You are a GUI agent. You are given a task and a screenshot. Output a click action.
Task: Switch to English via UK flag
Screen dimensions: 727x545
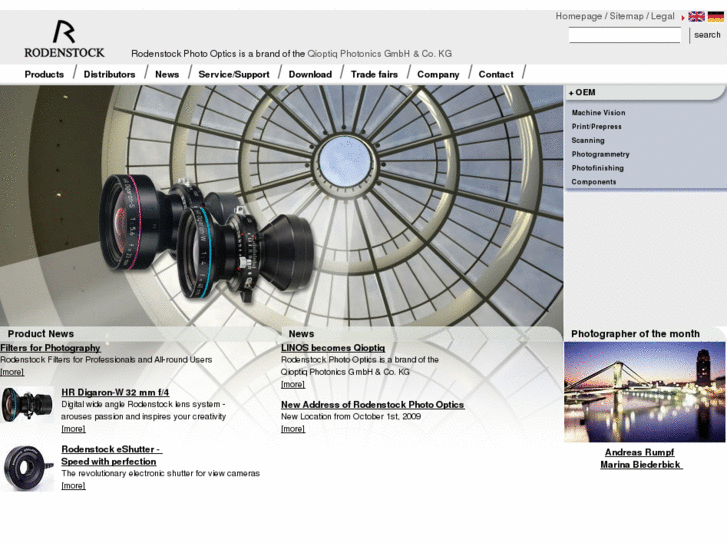tap(696, 17)
